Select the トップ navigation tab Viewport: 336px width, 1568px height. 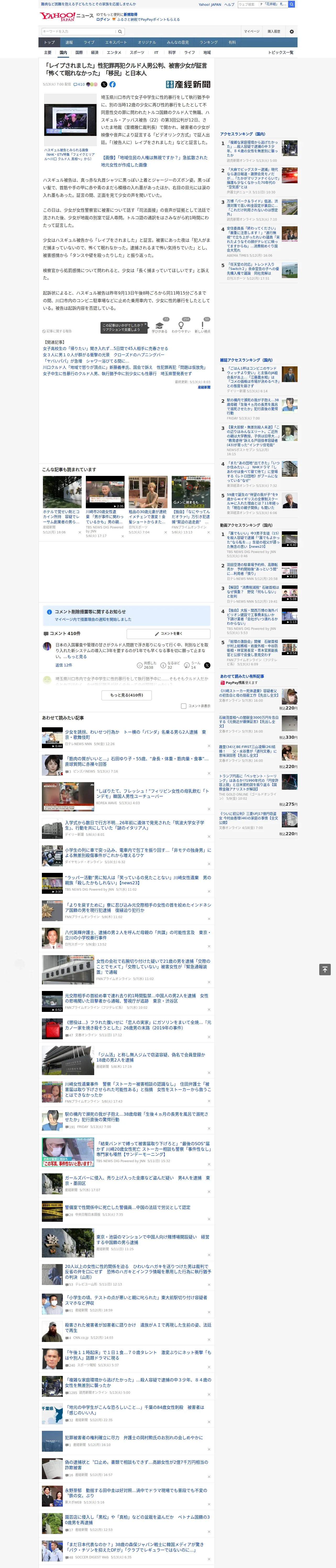click(49, 43)
